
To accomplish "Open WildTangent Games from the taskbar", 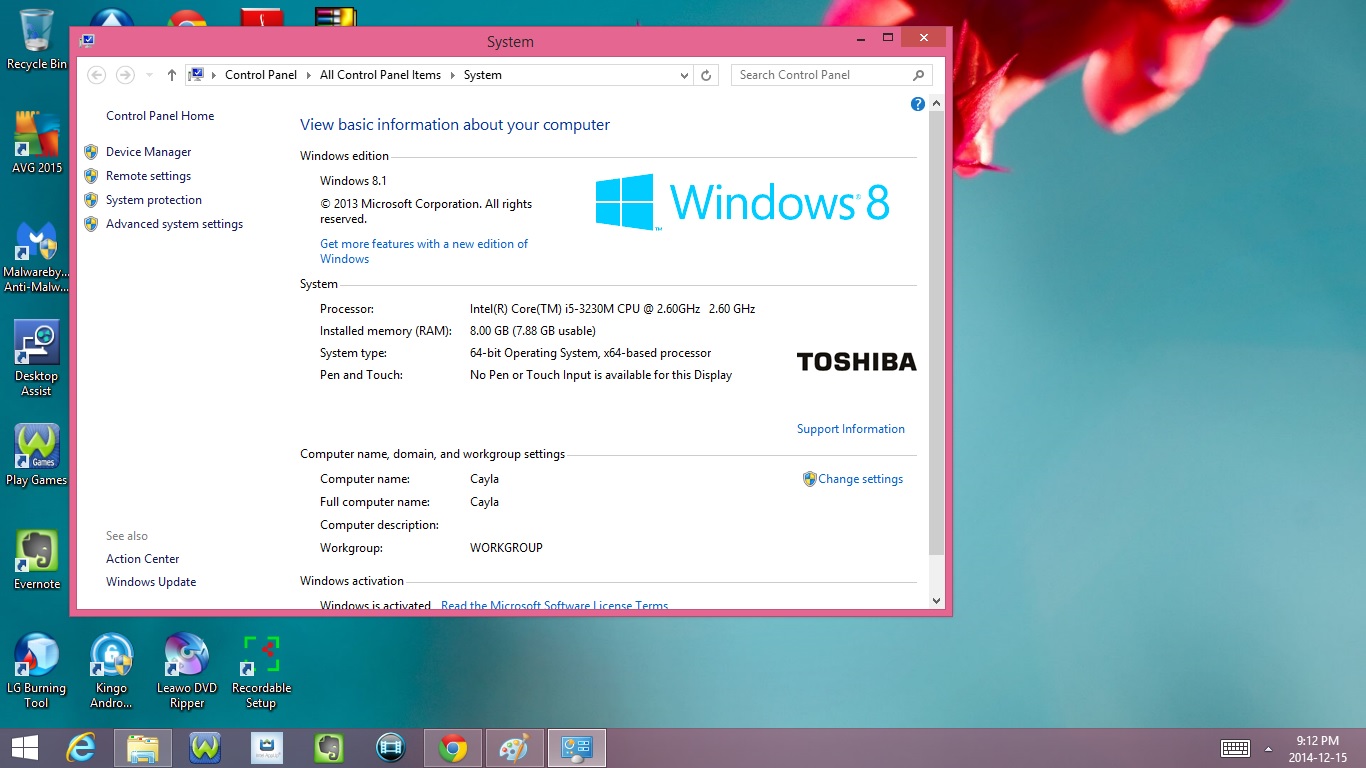I will tap(205, 748).
